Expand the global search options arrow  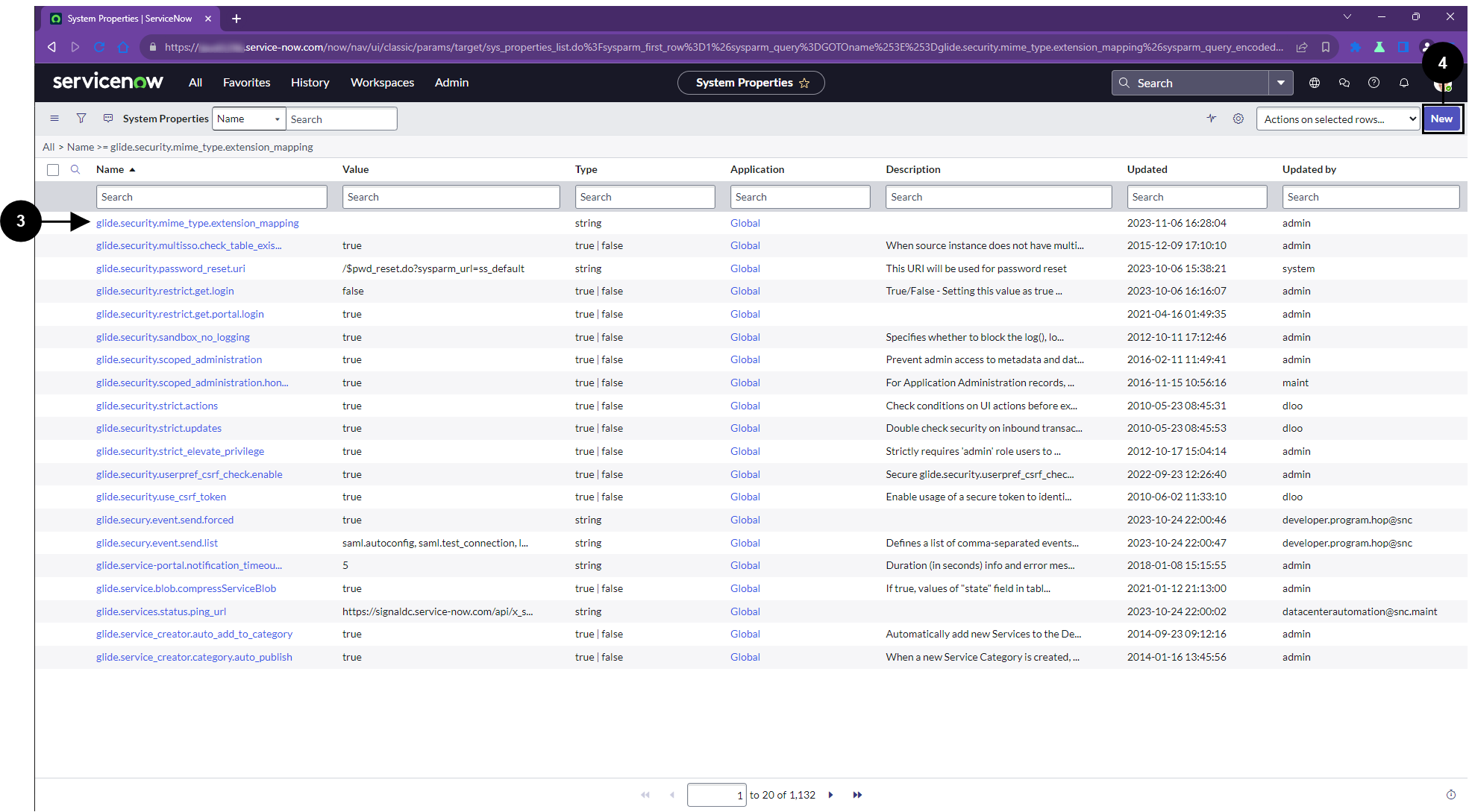pos(1281,83)
